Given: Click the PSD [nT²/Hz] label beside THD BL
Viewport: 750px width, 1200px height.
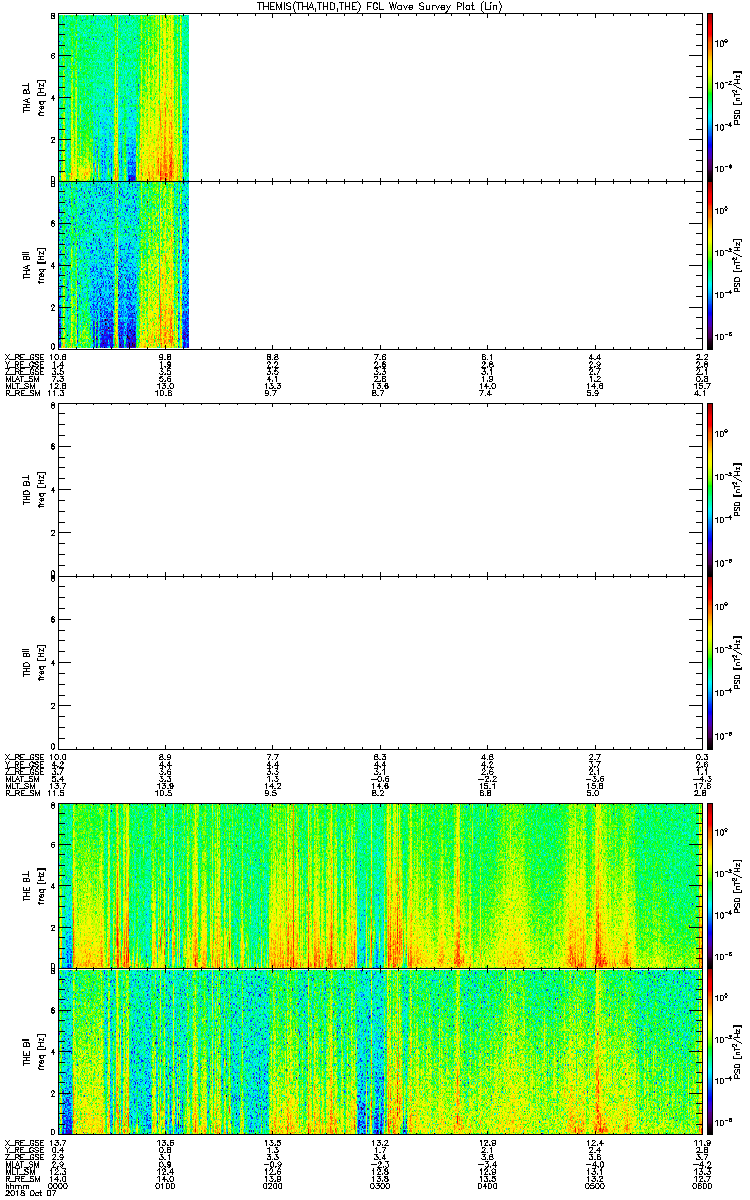Looking at the screenshot, I should click(737, 491).
